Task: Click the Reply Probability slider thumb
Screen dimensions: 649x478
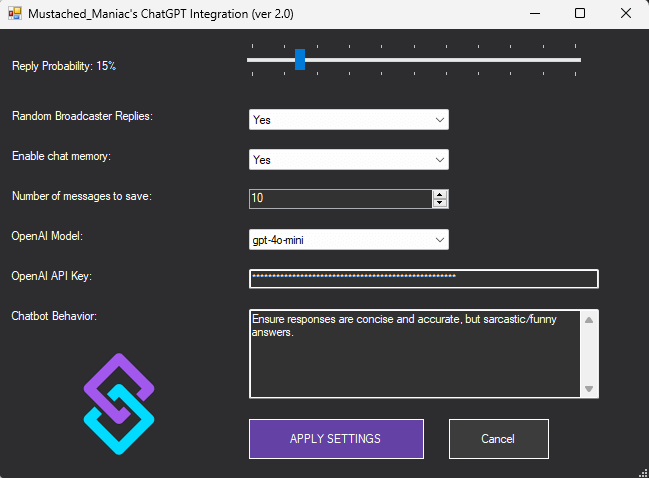Action: pos(300,60)
